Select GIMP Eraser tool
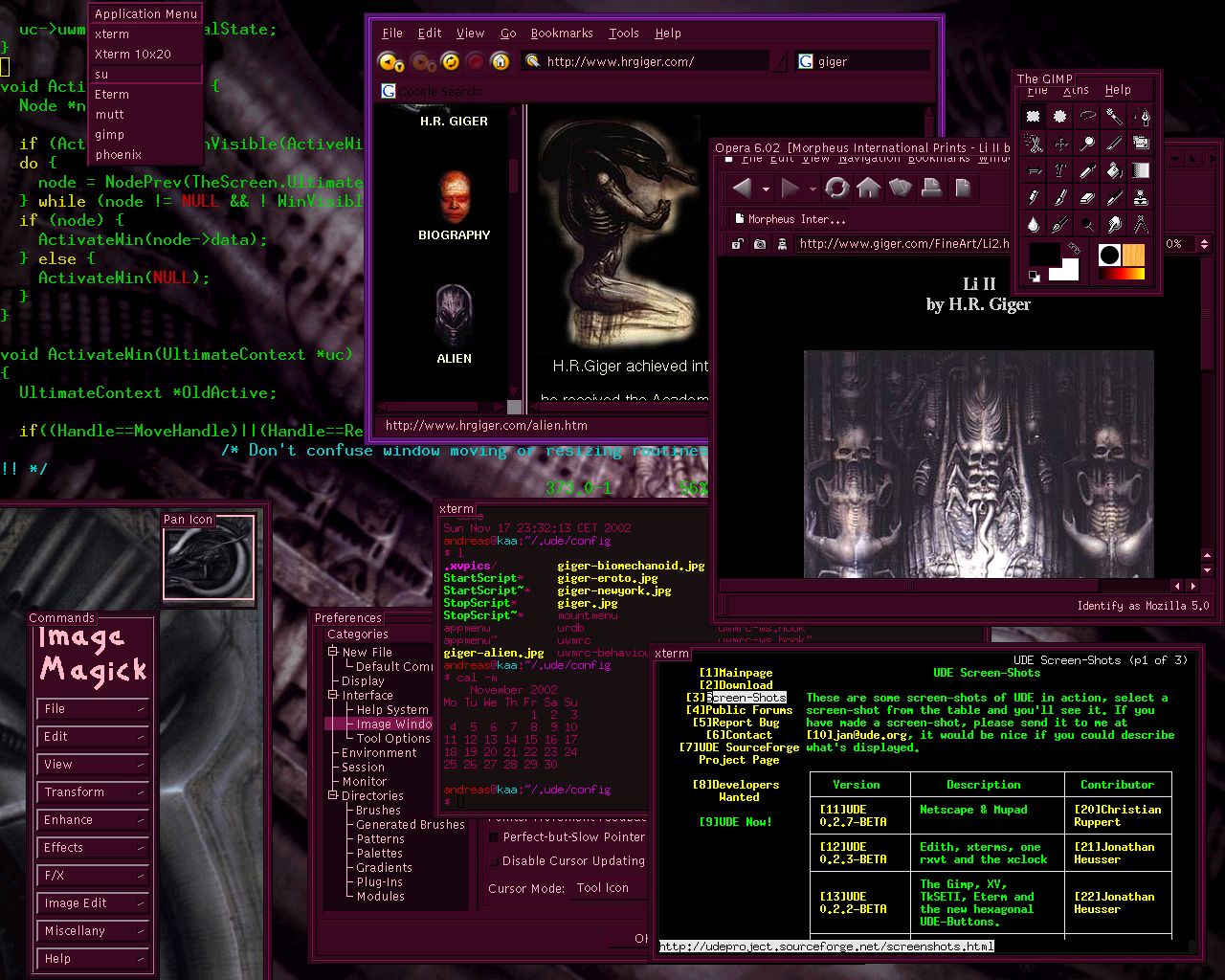This screenshot has height=980, width=1225. click(x=1087, y=197)
